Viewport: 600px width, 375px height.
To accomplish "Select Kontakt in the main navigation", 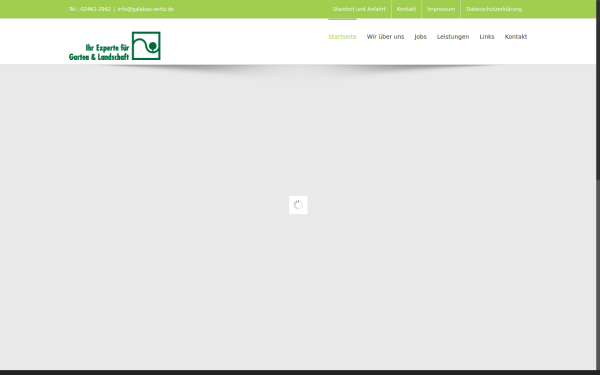I will click(516, 37).
